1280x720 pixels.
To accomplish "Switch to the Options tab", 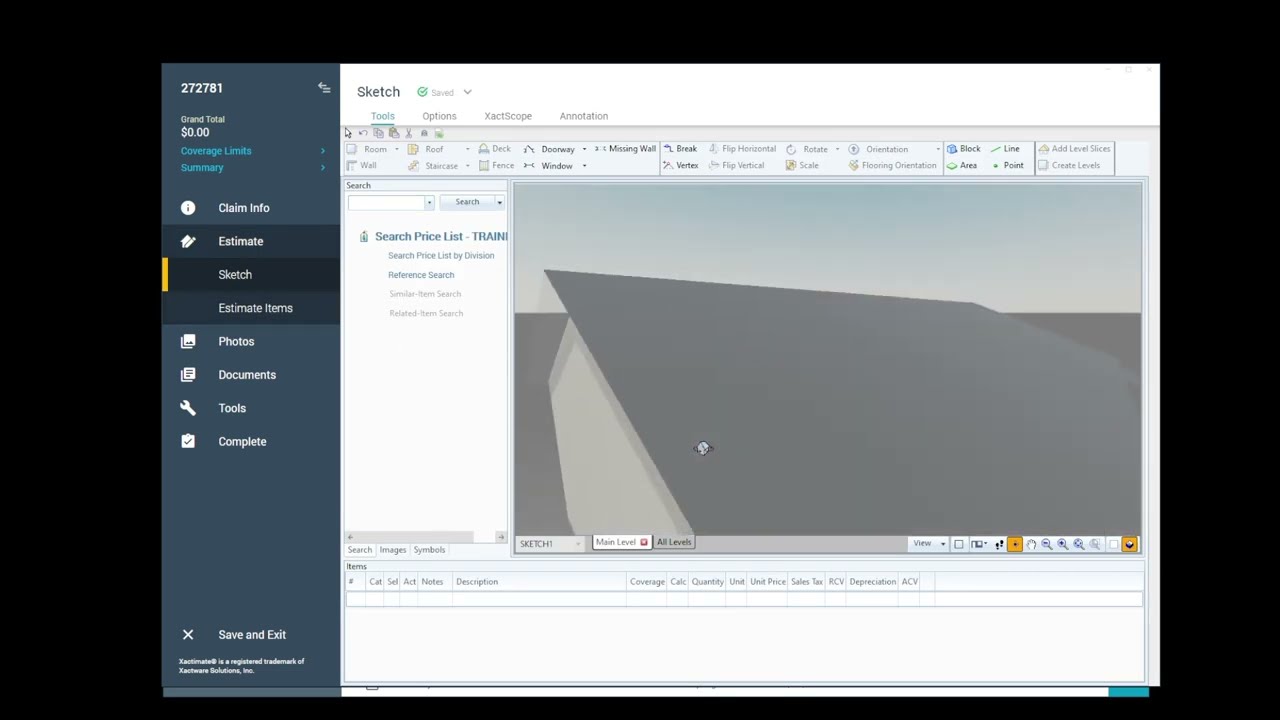I will click(439, 116).
